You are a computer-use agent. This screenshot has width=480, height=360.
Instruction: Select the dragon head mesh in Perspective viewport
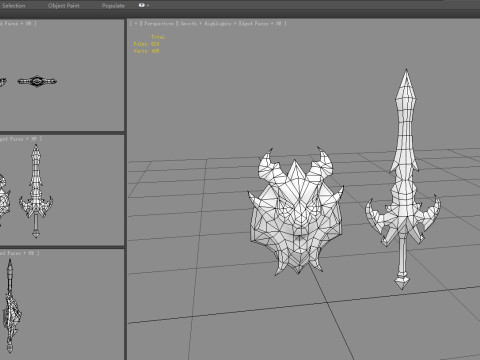click(x=296, y=212)
